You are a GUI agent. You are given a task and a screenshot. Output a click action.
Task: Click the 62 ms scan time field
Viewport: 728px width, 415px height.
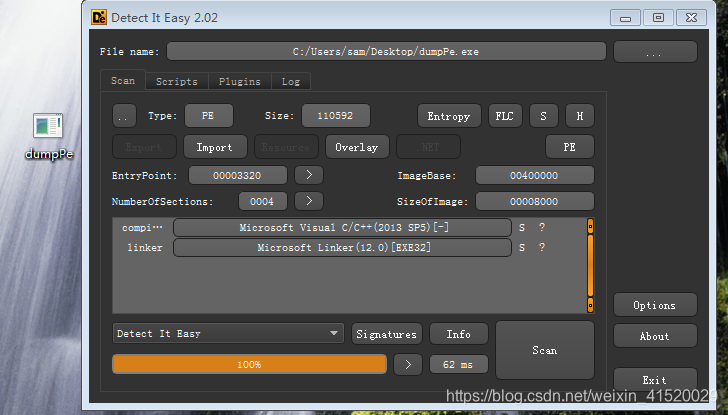(x=459, y=364)
